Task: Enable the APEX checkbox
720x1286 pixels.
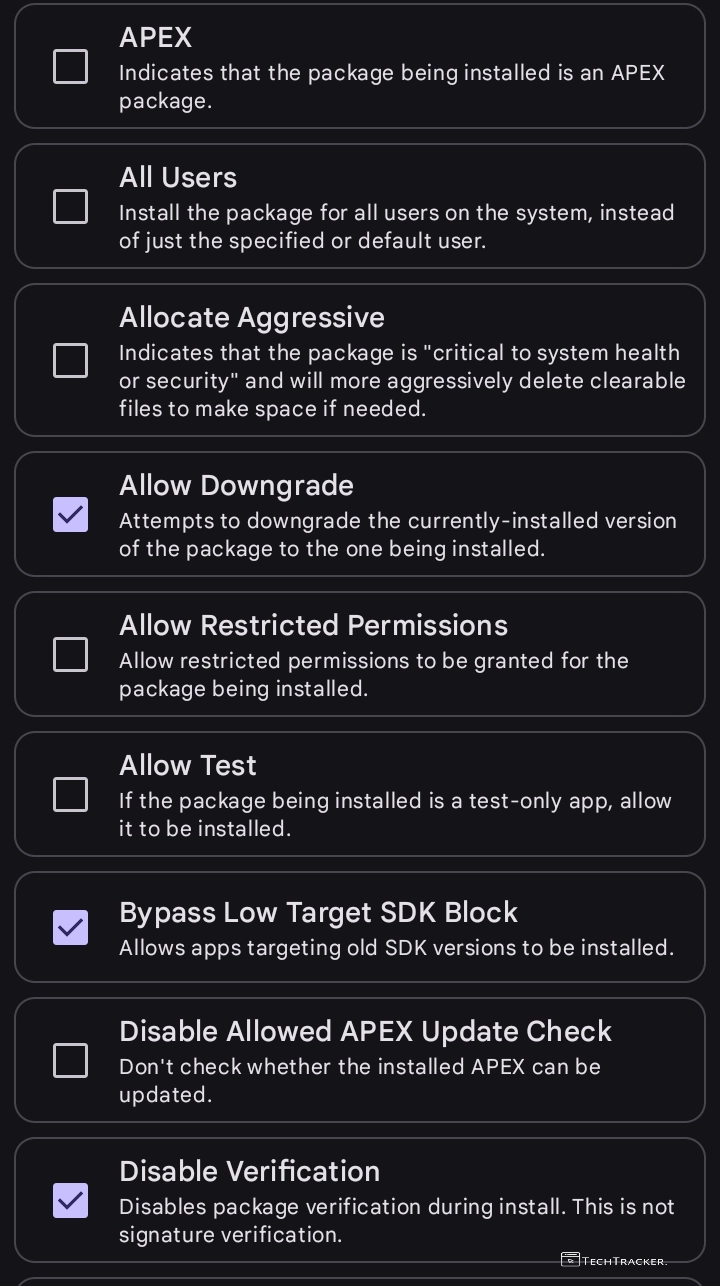Action: pyautogui.click(x=70, y=67)
